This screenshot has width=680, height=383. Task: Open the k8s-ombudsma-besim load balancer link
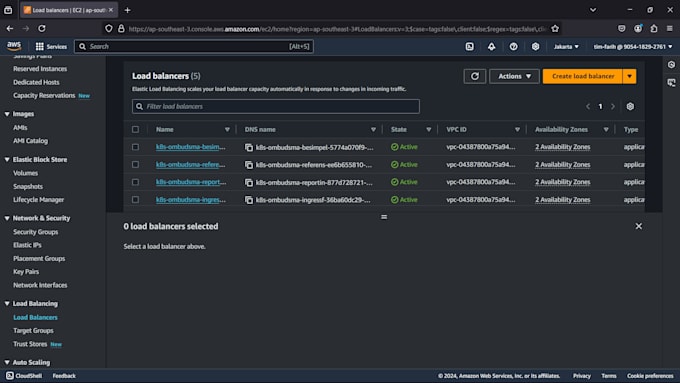pyautogui.click(x=190, y=147)
